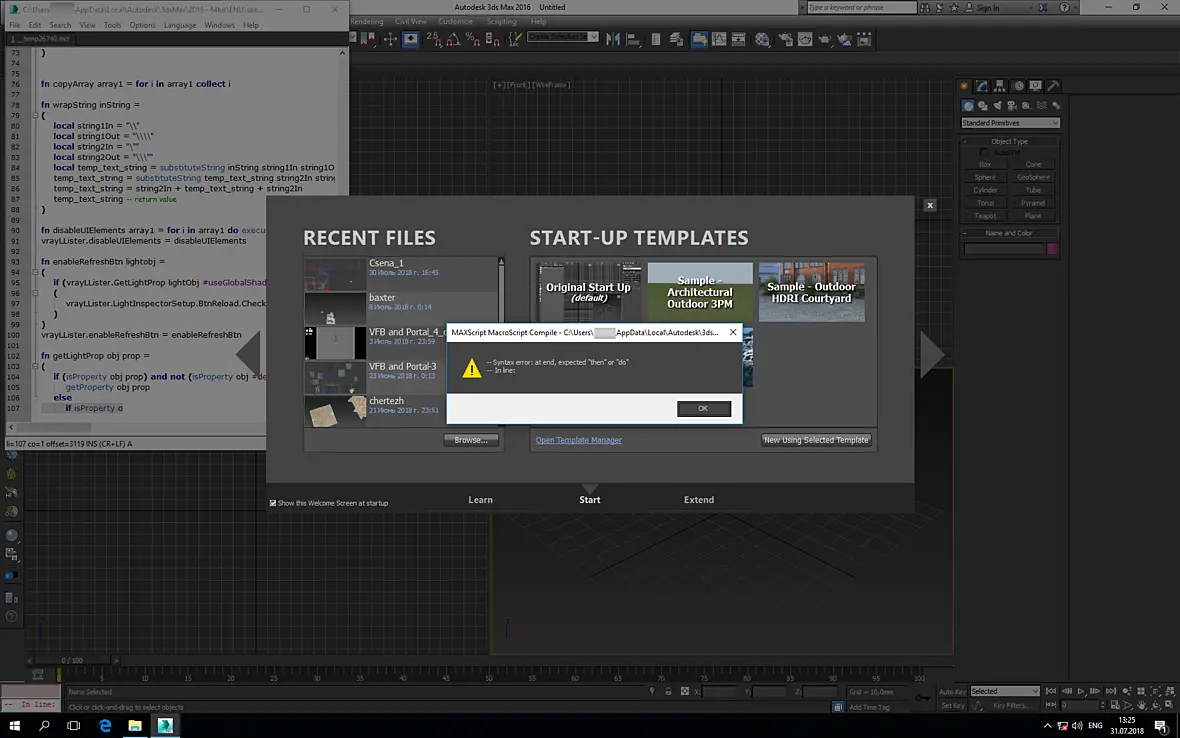Select the Csena_1 recent file thumbnail
The width and height of the screenshot is (1180, 738).
pyautogui.click(x=335, y=275)
